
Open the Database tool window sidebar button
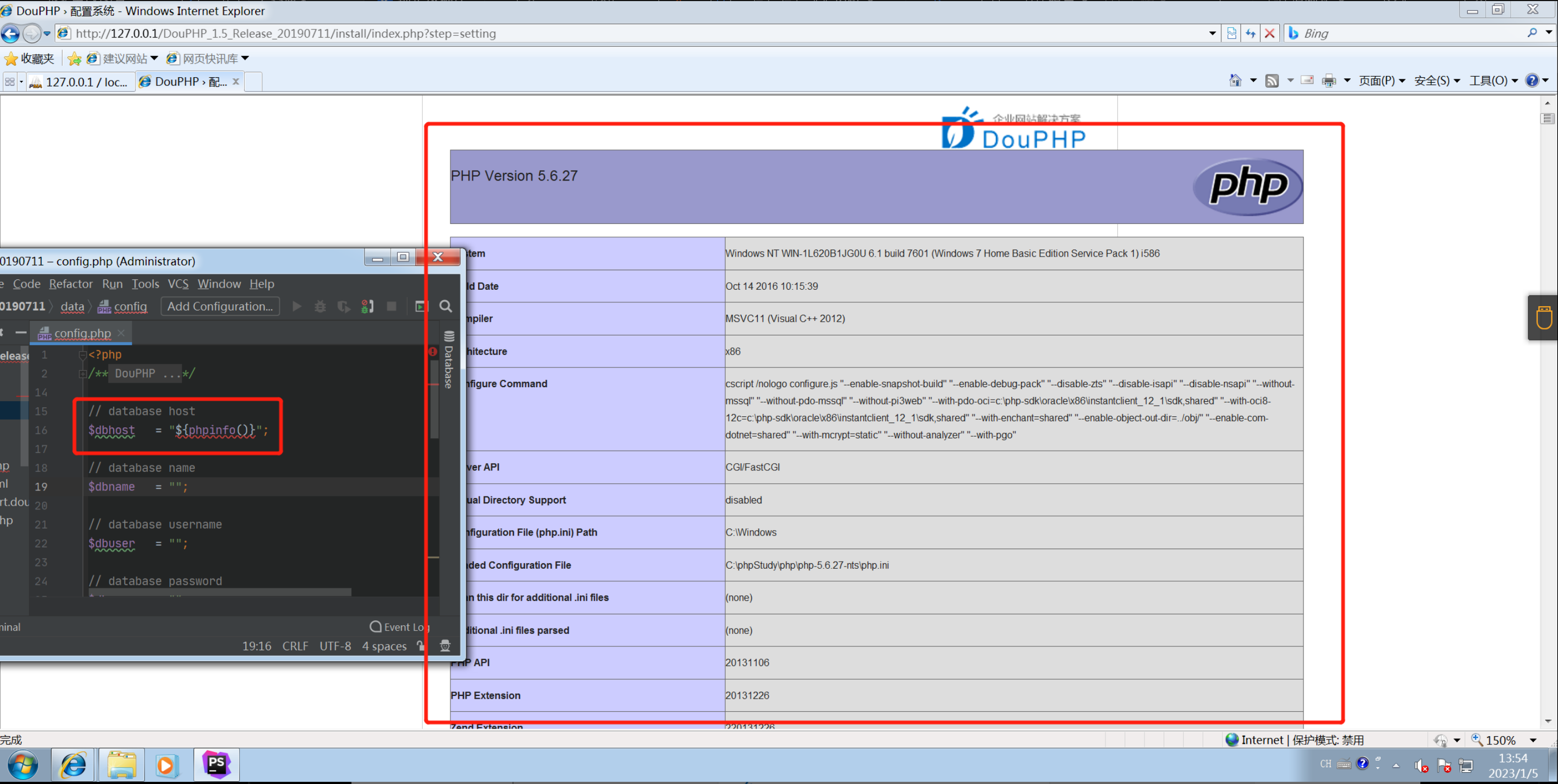point(448,360)
